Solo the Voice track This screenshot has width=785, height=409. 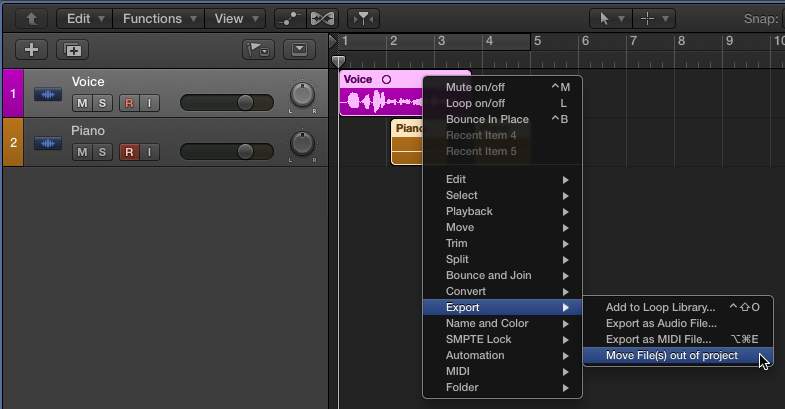[103, 103]
